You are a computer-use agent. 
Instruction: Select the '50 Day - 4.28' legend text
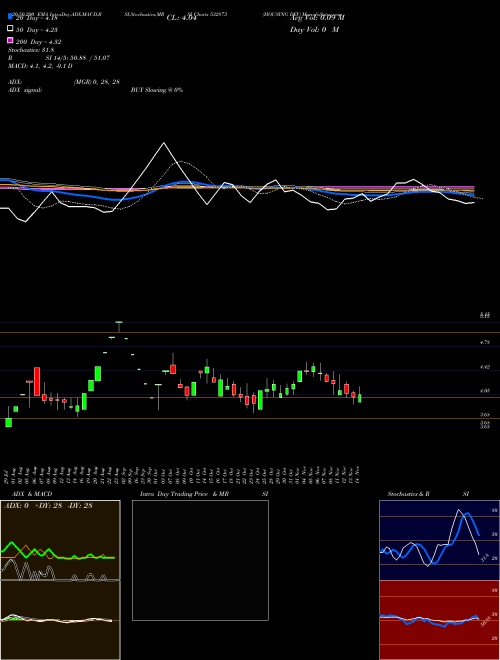[37, 30]
